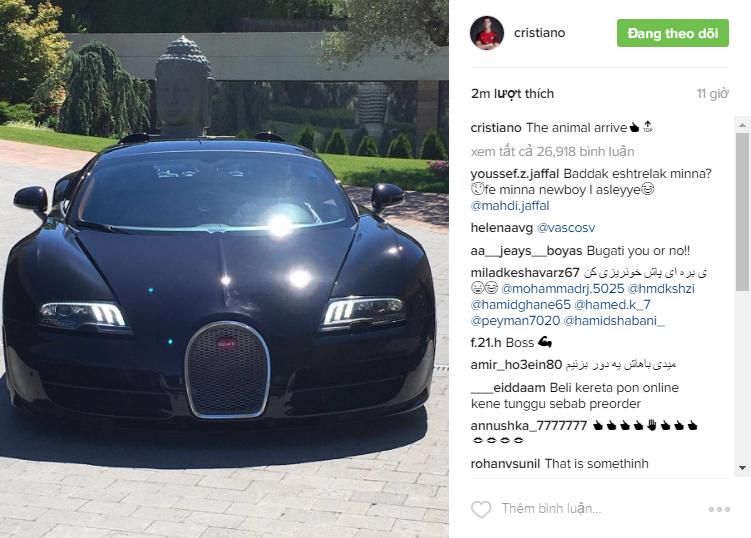
Task: Open the @mahdi.jaffal mention
Action: click(x=510, y=206)
